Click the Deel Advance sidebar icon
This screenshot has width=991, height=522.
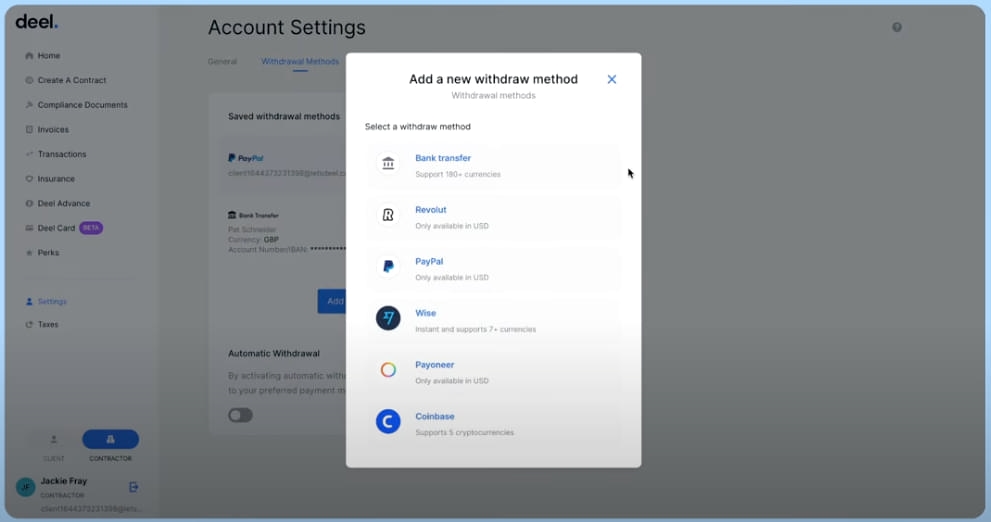pyautogui.click(x=29, y=203)
